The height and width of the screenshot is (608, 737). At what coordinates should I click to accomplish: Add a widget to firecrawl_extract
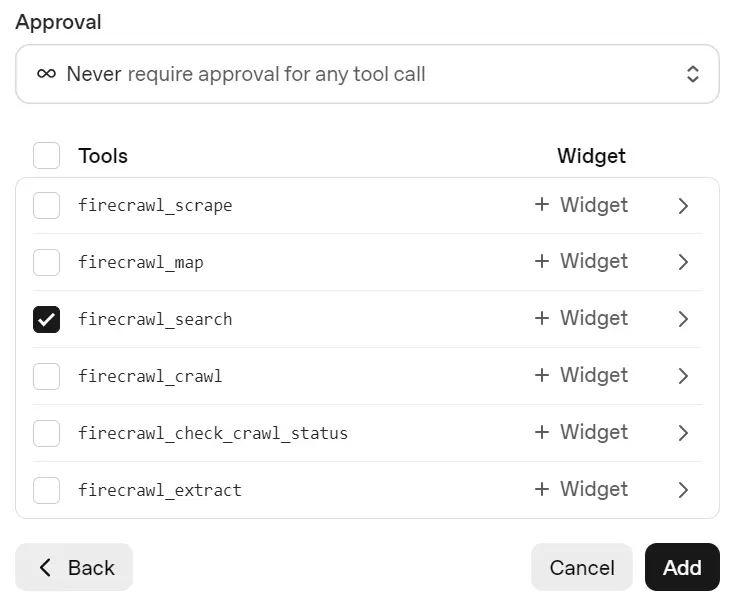click(x=581, y=490)
